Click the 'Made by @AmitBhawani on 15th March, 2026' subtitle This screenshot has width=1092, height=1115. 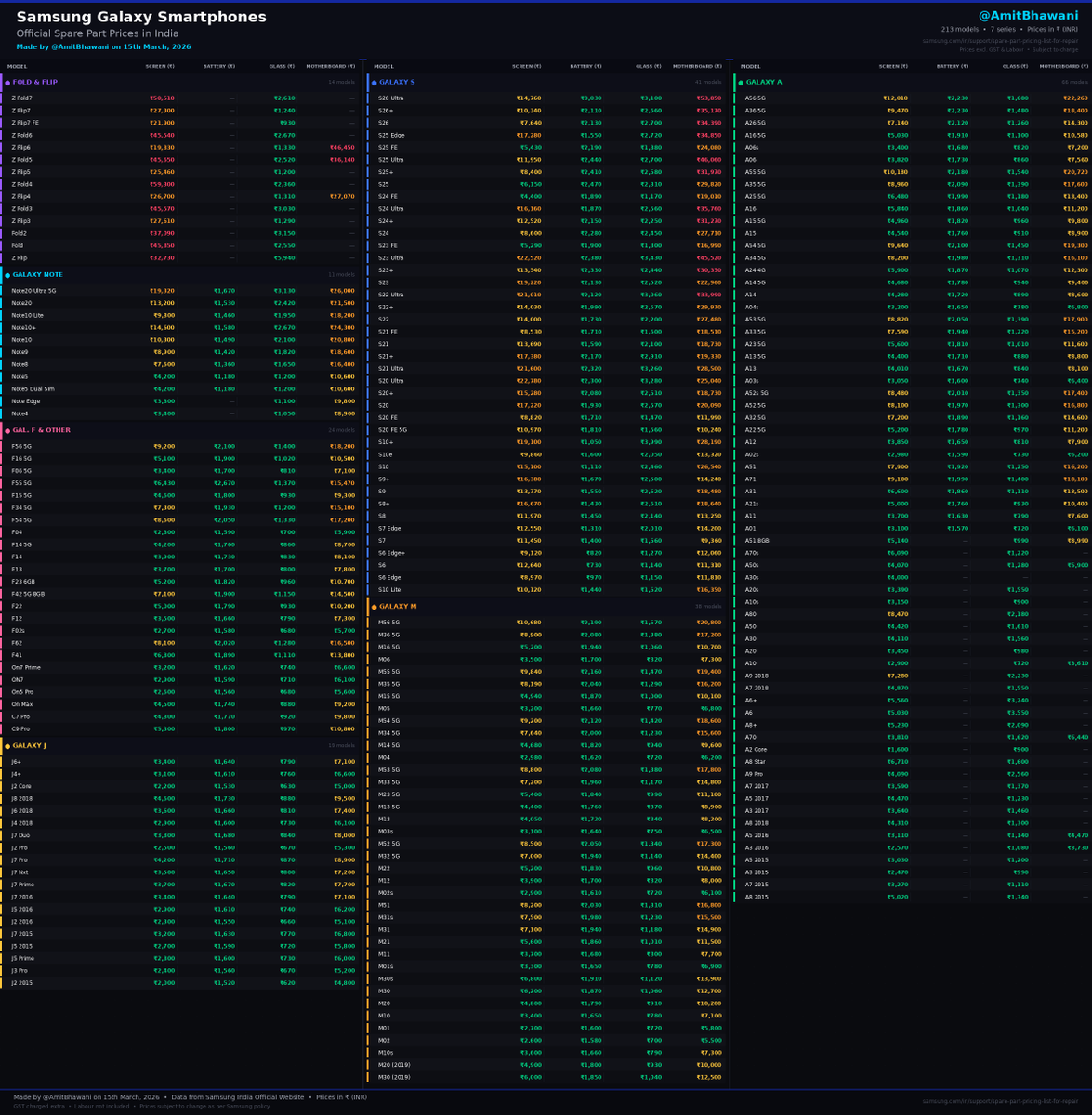(103, 46)
